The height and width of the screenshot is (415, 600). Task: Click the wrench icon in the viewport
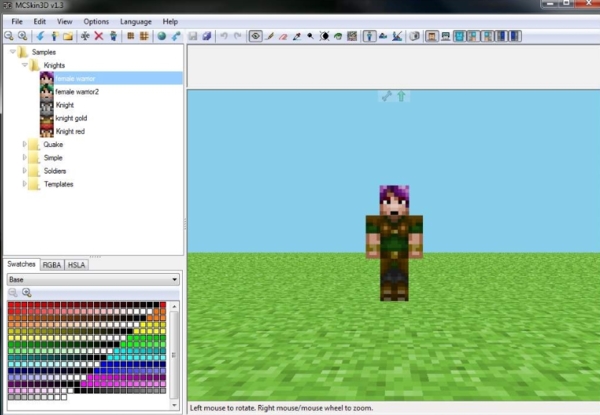(386, 96)
